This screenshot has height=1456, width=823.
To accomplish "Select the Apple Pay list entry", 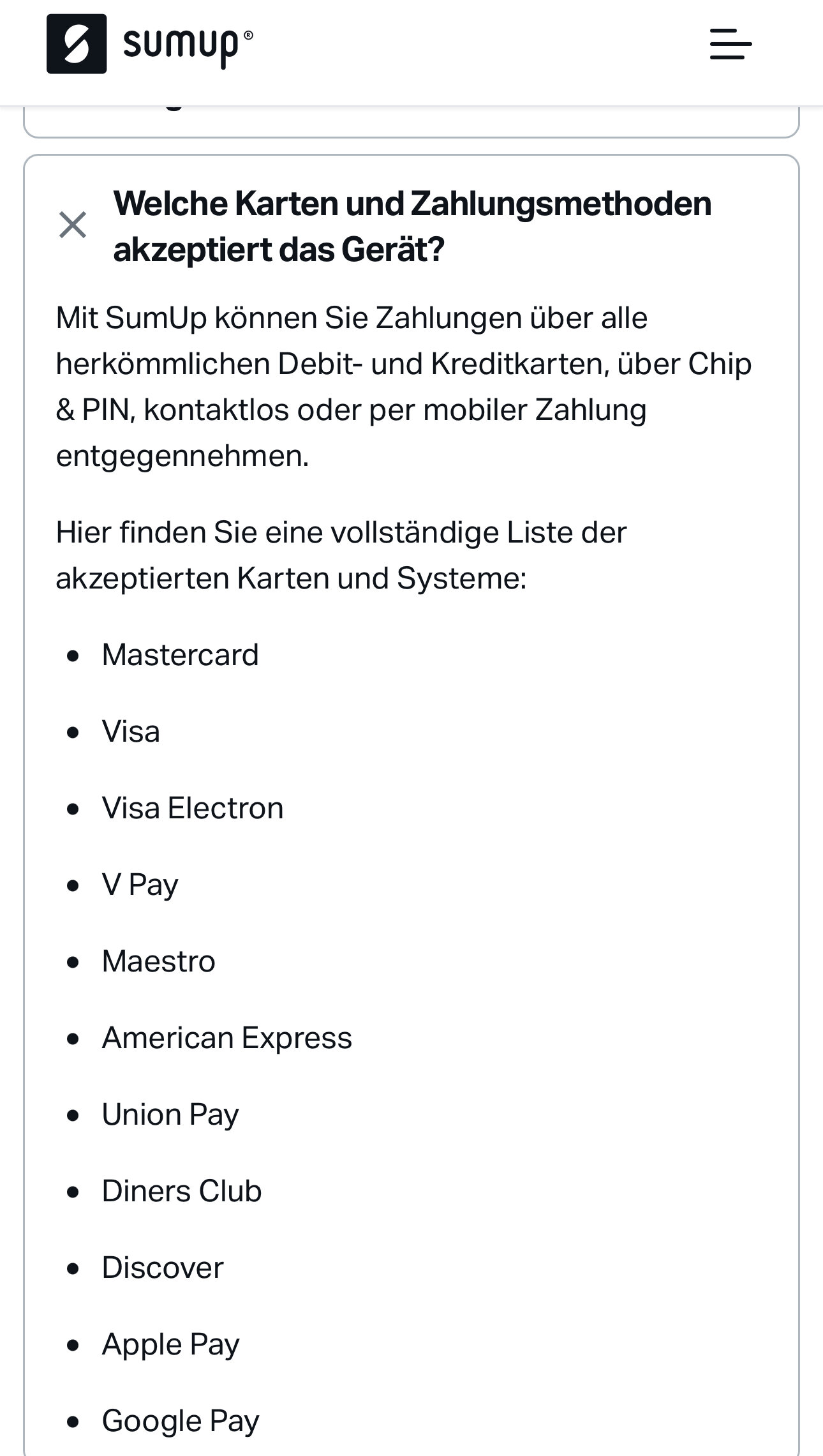I will [x=170, y=1345].
